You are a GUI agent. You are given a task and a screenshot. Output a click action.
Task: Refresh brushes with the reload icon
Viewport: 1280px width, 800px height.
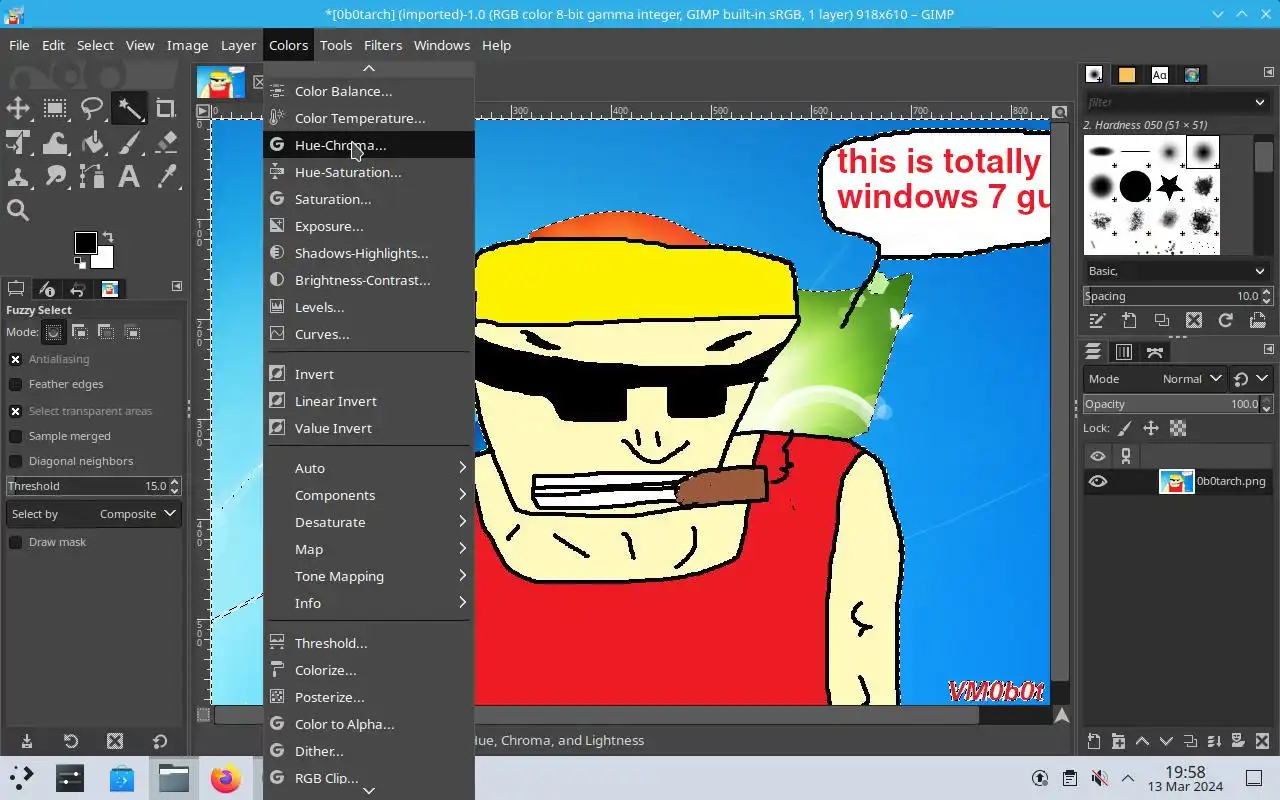coord(1226,321)
